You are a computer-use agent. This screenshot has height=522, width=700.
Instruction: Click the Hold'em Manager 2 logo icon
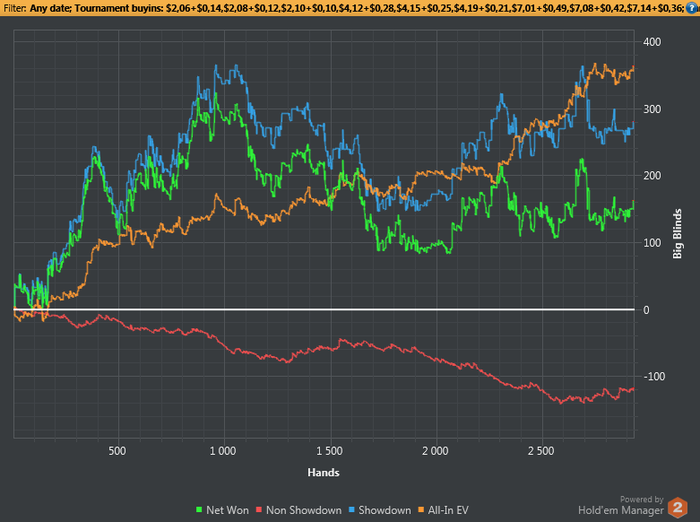click(x=678, y=508)
